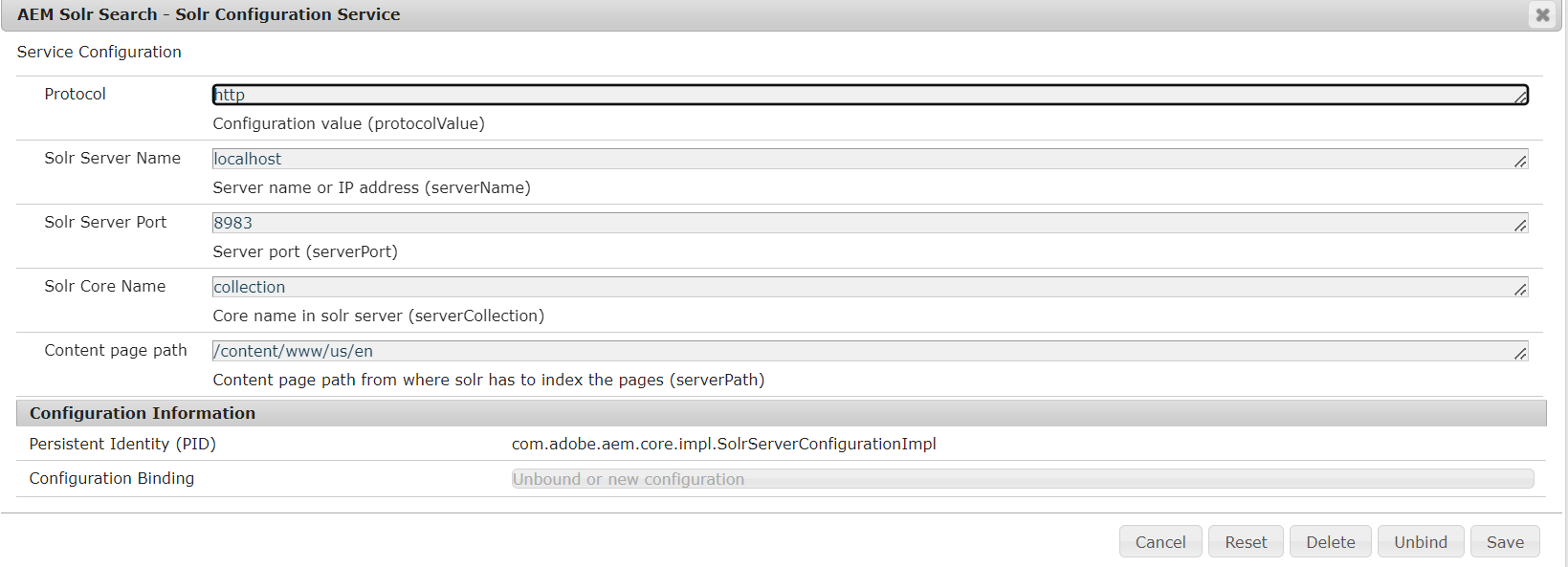1568x567 pixels.
Task: Select the Solr Server Port field
Action: click(870, 223)
